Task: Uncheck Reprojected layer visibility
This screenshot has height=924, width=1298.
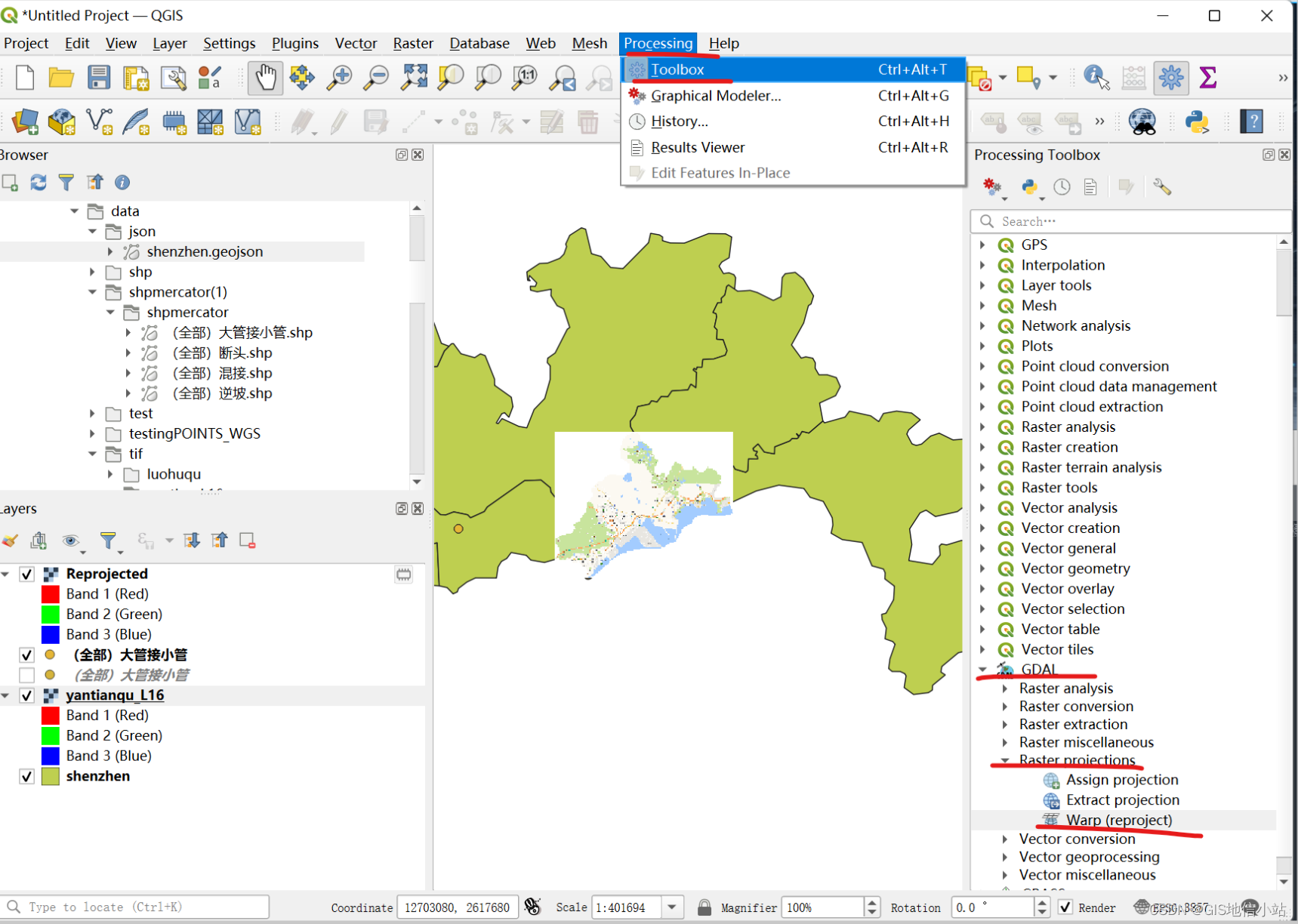Action: (x=27, y=574)
